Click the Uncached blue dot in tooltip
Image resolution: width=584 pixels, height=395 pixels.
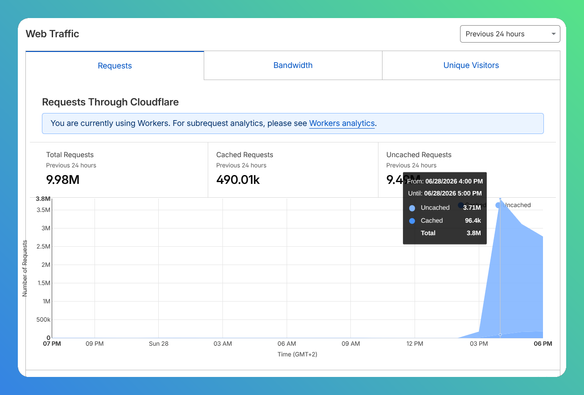pos(412,208)
